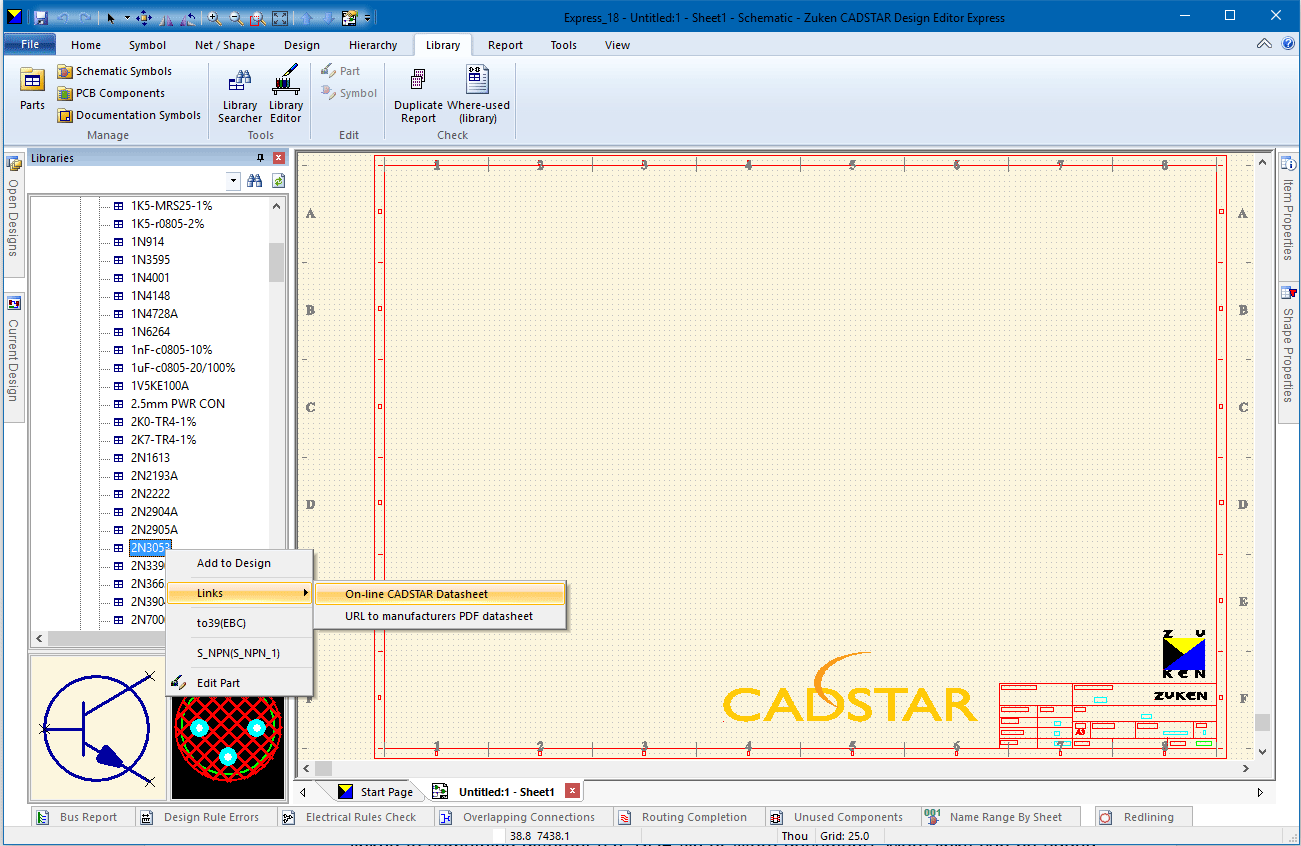Refresh the Libraries list with the green arrows icon
This screenshot has height=846, width=1301.
tap(278, 180)
